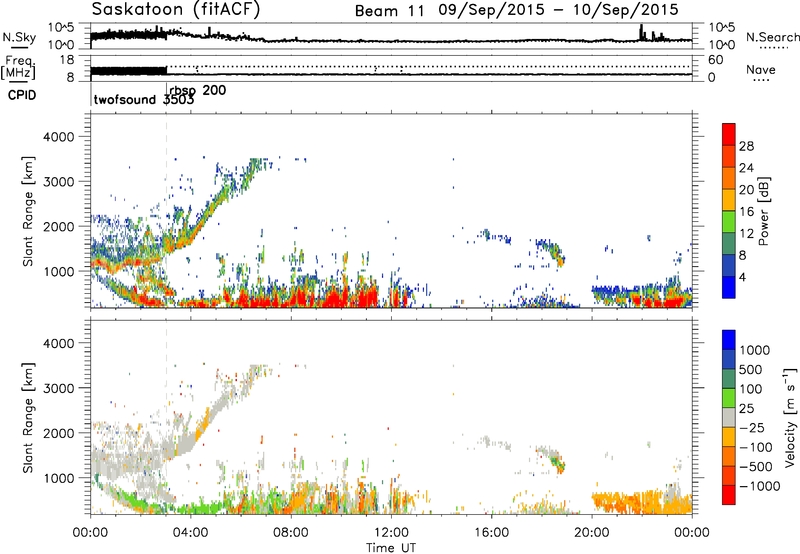Click the grey Velocity segment between 25 and -25
Screen dimensions: 800x554
[x=729, y=417]
